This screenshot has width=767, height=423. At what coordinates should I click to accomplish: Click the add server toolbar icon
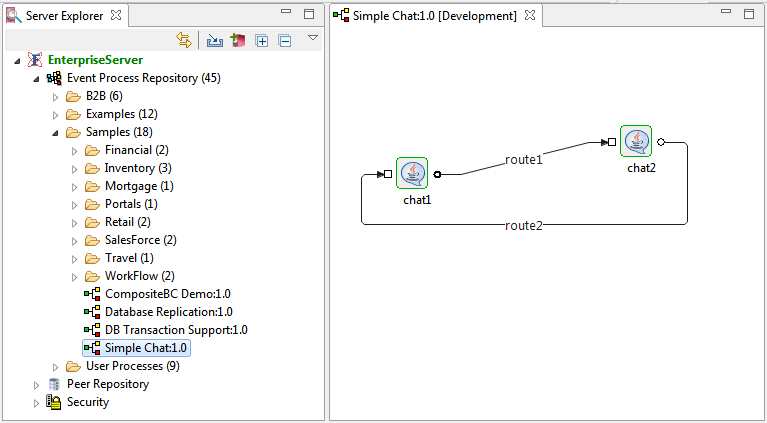coord(237,40)
